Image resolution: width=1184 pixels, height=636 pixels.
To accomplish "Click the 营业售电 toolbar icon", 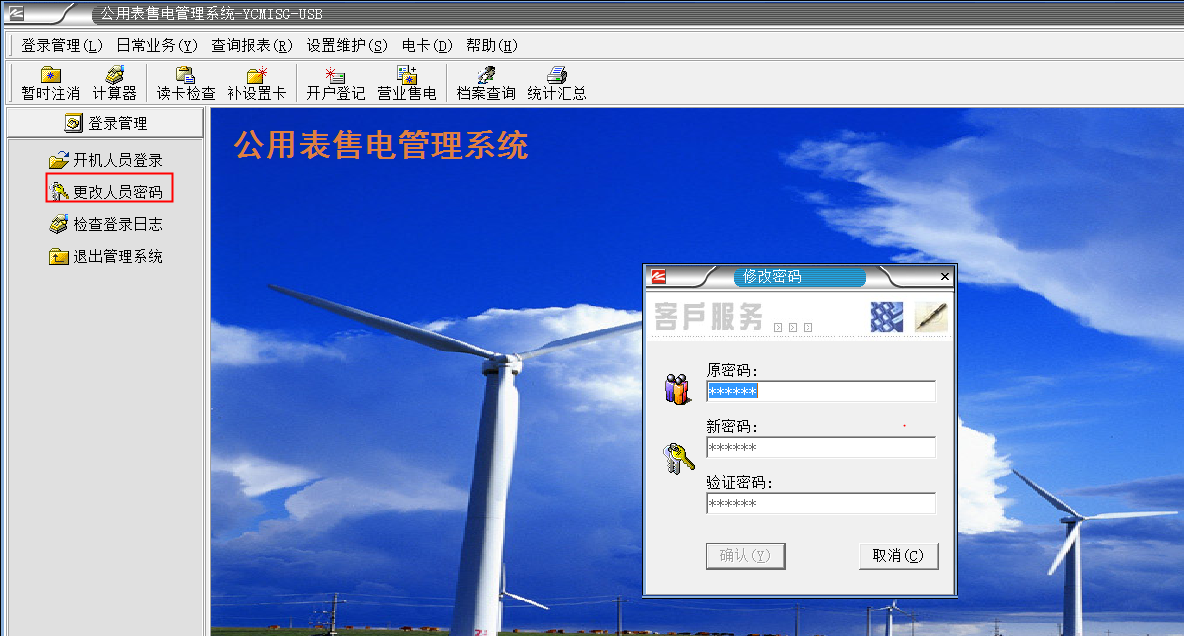I will pyautogui.click(x=406, y=83).
